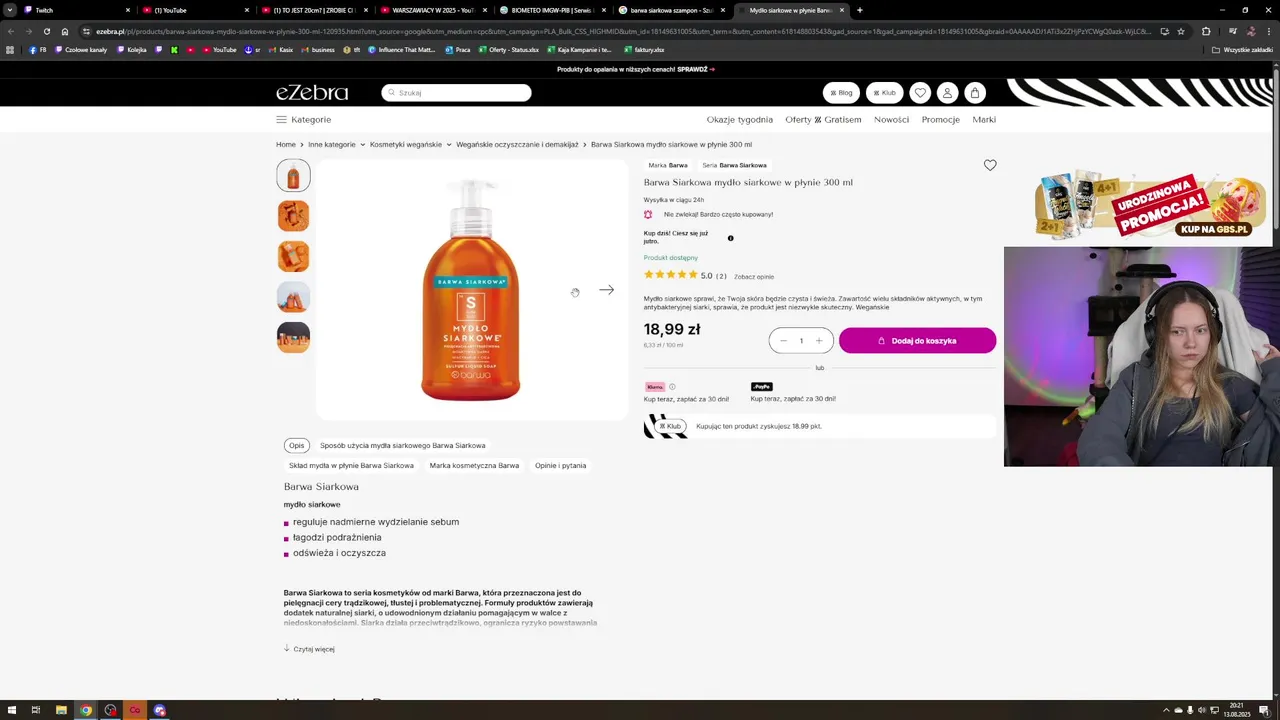Decrease quantity with minus button
Image resolution: width=1280 pixels, height=720 pixels.
783,341
